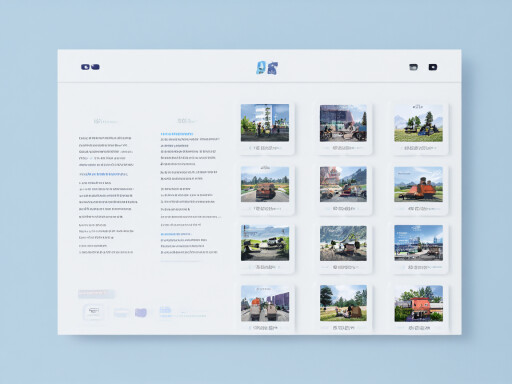512x384 pixels.
Task: Open the blue link heading the second text column
Action: point(177,134)
